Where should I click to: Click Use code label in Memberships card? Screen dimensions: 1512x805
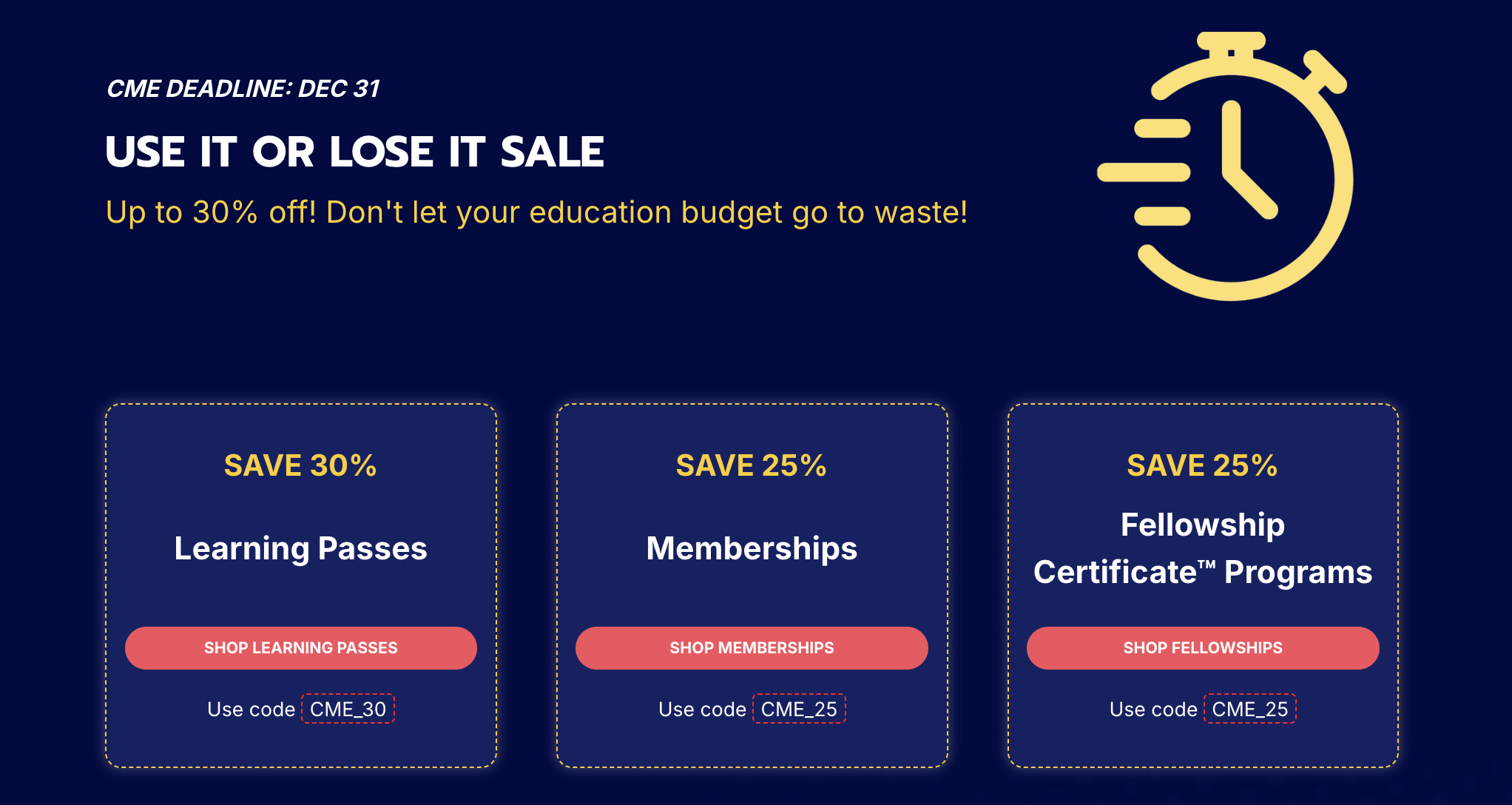703,710
